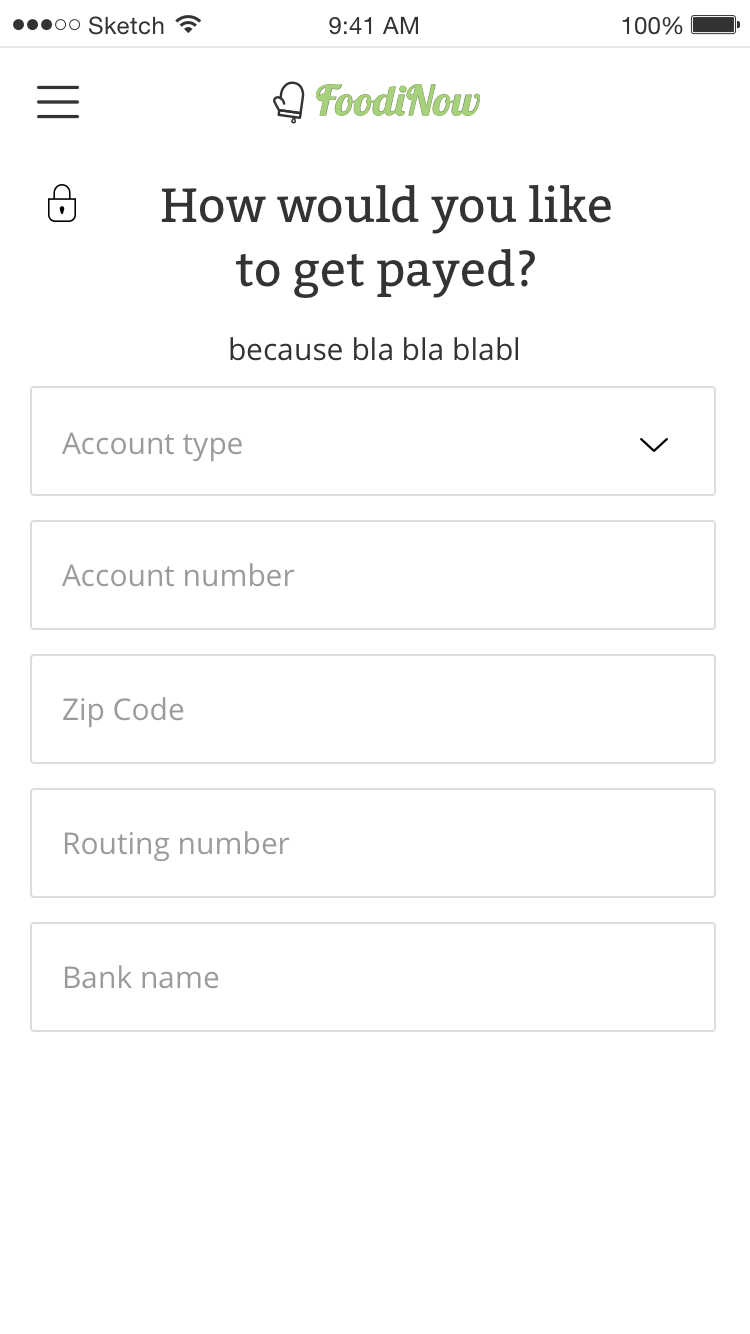Tap the 'because bla bla blabl' subtitle
This screenshot has width=750, height=1334.
click(374, 349)
